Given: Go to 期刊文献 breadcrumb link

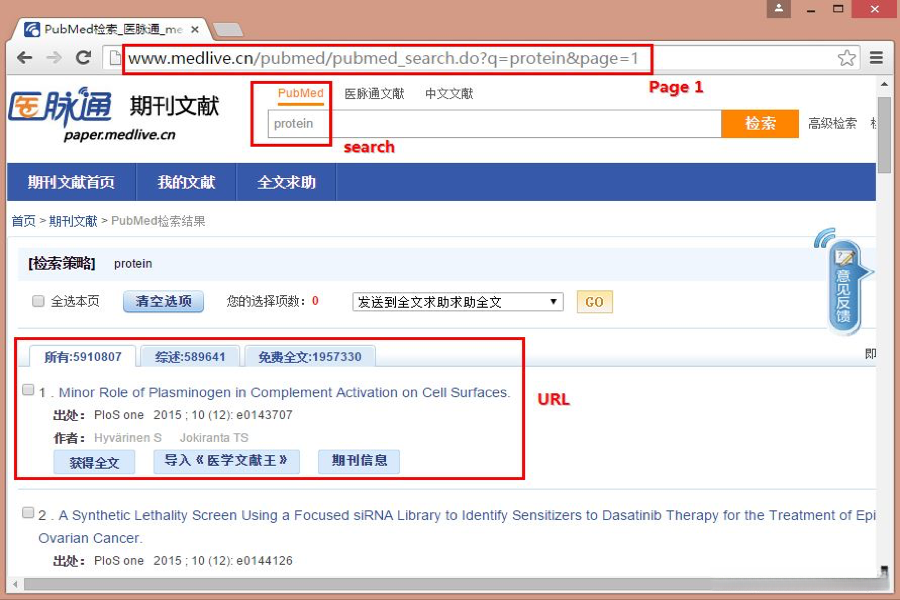Looking at the screenshot, I should click(73, 221).
